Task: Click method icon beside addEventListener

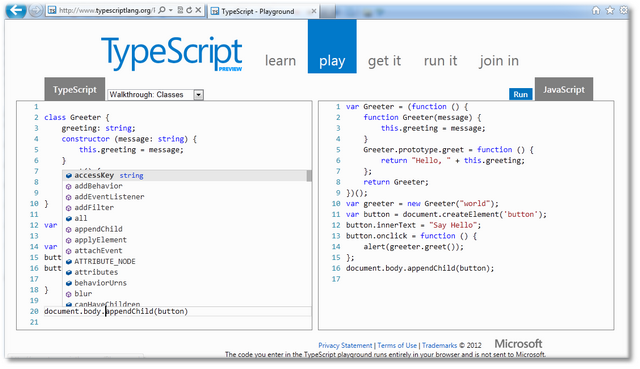Action: point(69,197)
